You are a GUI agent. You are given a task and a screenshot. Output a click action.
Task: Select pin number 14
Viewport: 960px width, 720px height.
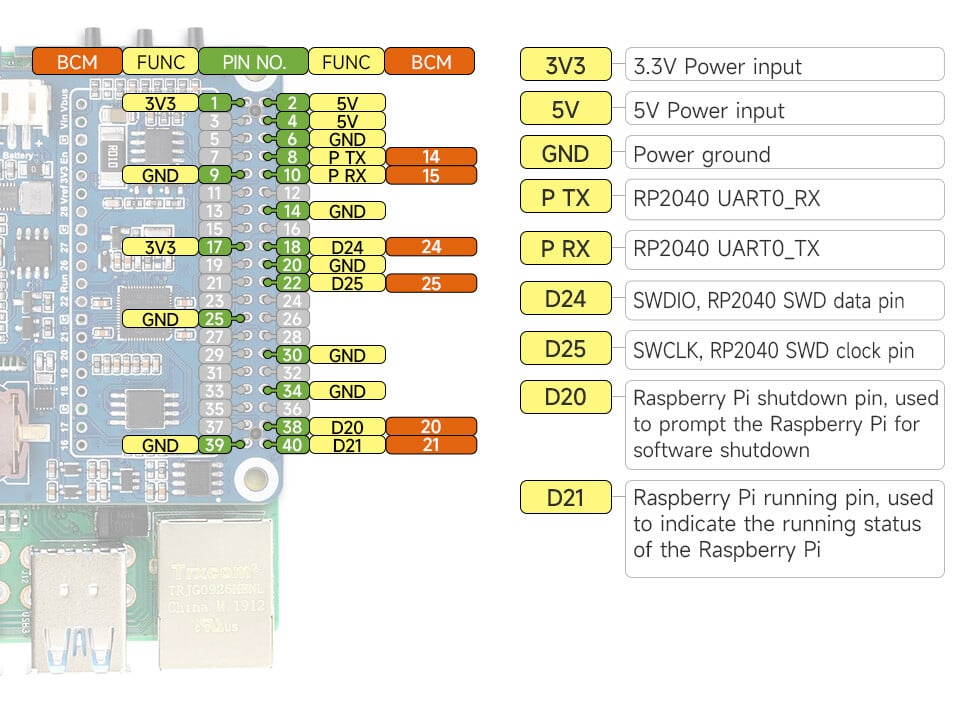click(x=293, y=211)
